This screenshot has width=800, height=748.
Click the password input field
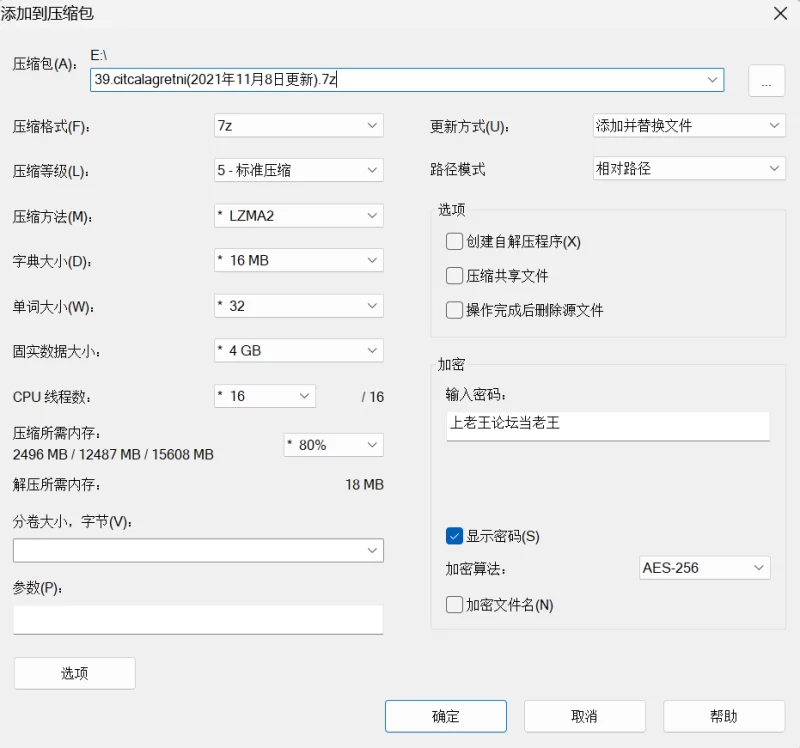coord(608,426)
